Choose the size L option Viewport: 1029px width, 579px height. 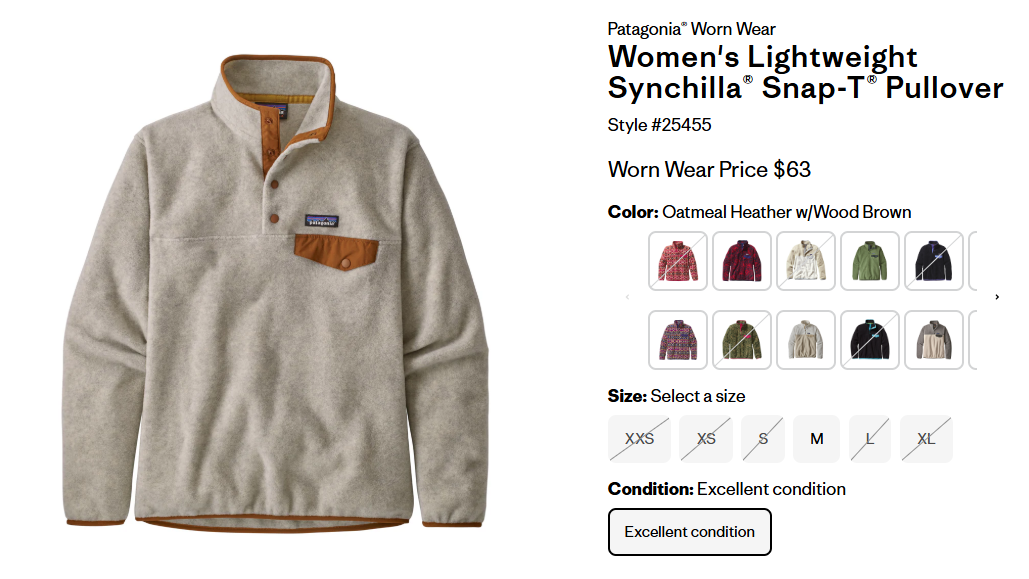coord(870,439)
